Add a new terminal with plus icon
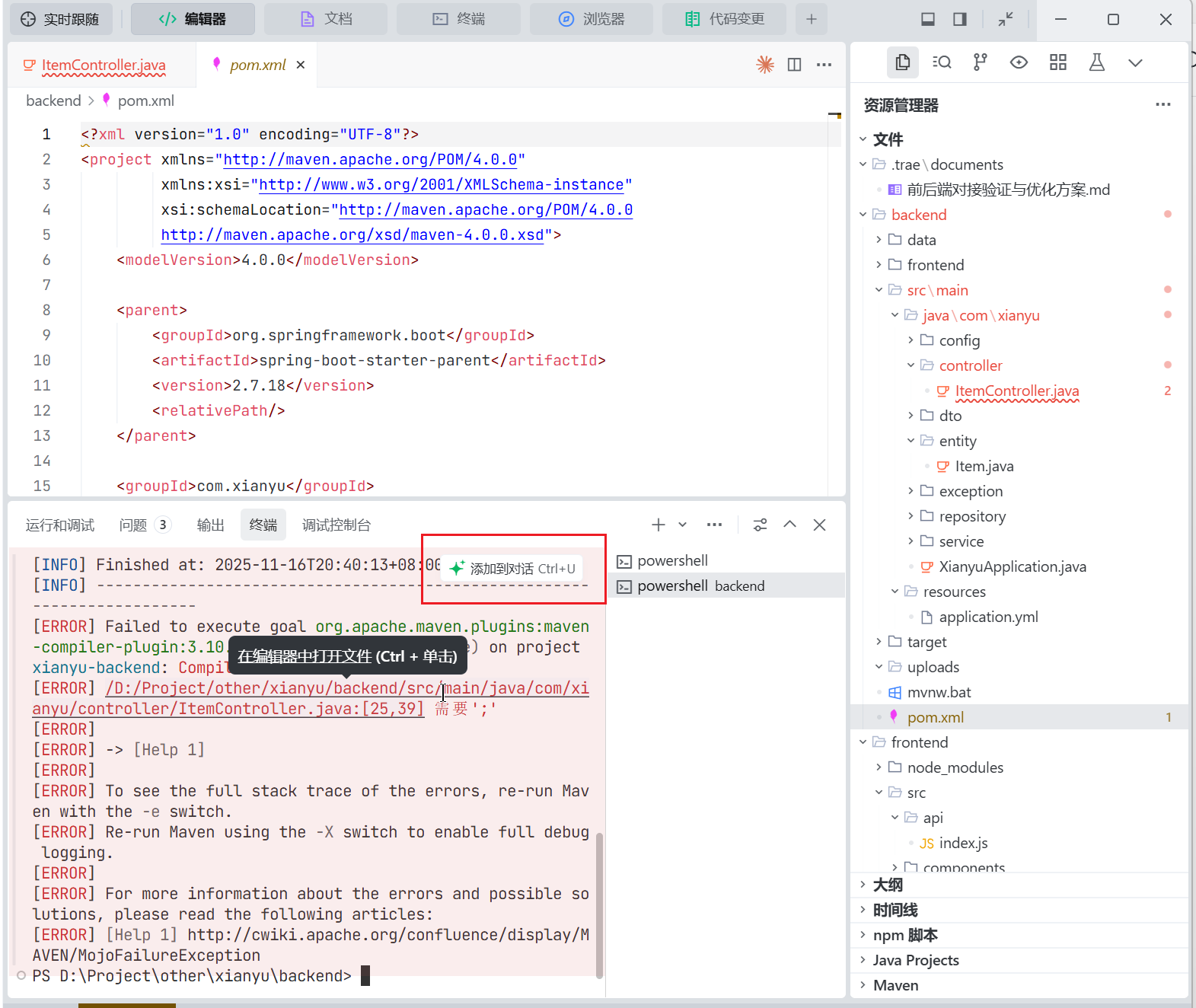1196x1008 pixels. [x=659, y=525]
